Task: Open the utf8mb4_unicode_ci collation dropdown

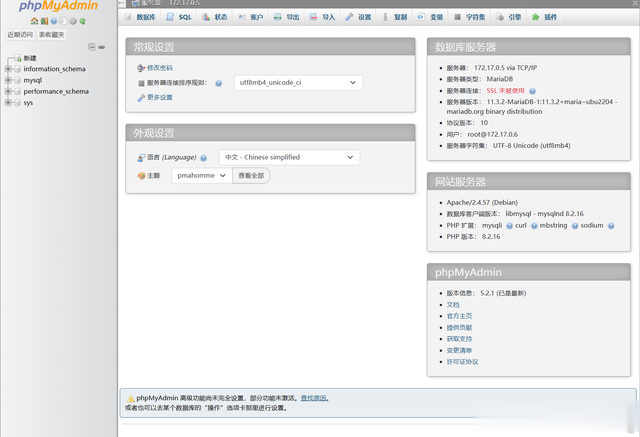Action: tap(298, 82)
